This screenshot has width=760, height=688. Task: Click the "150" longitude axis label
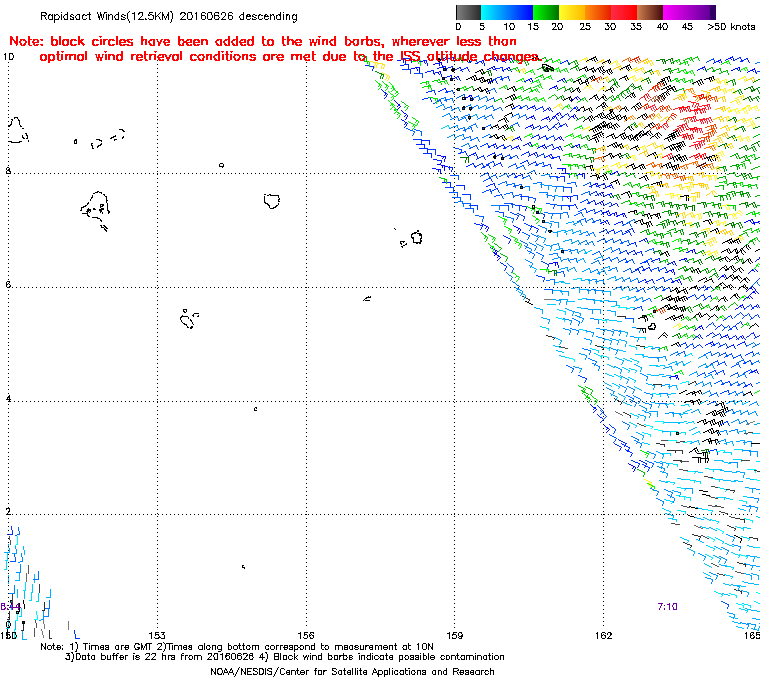click(9, 635)
